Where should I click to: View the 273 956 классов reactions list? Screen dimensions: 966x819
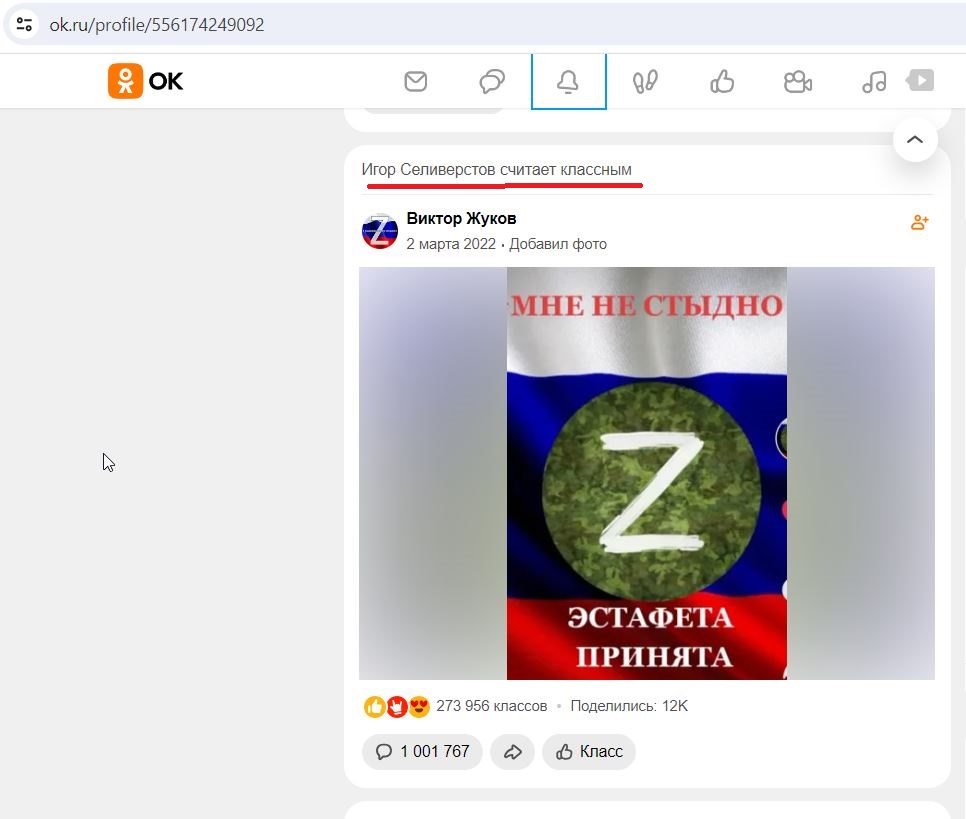[x=491, y=706]
